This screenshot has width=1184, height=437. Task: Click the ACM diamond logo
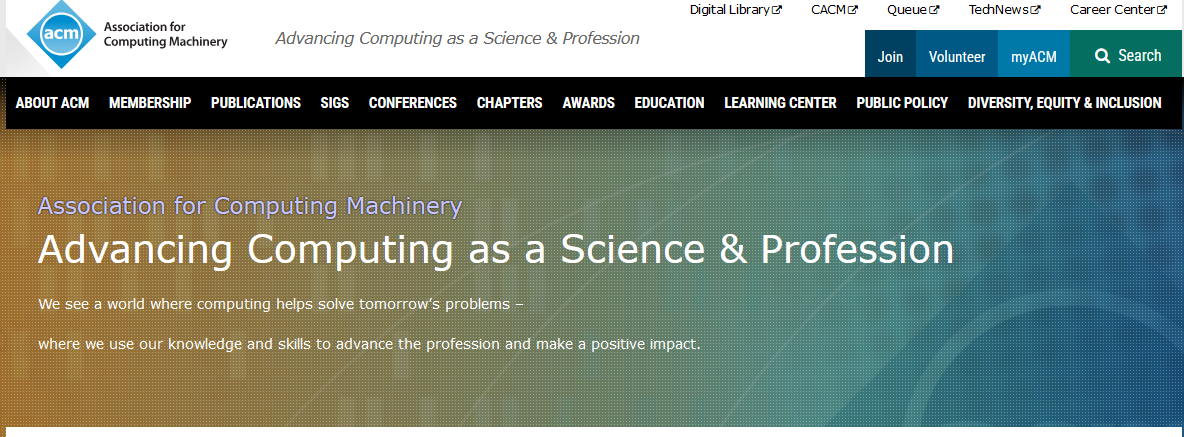pyautogui.click(x=61, y=35)
